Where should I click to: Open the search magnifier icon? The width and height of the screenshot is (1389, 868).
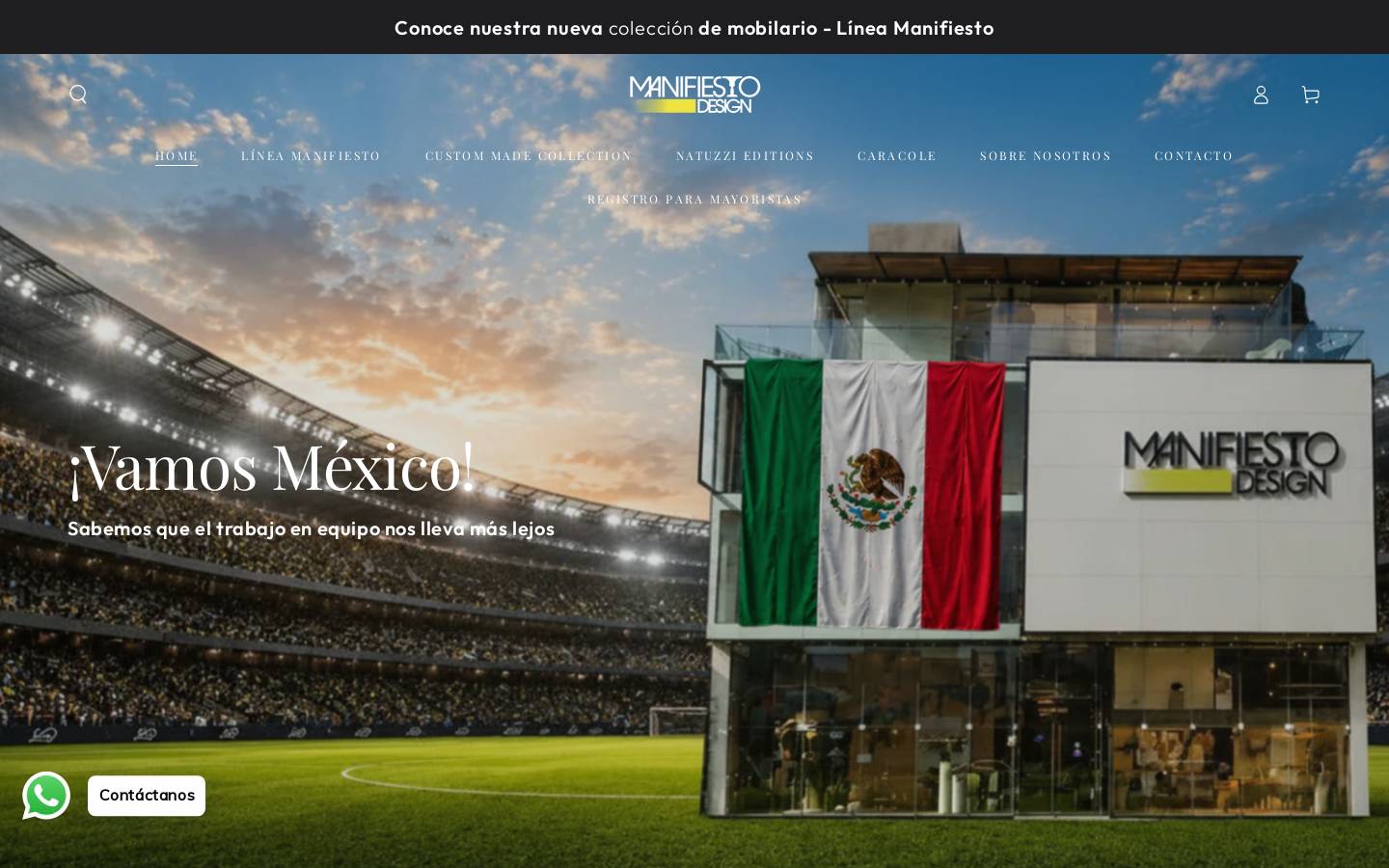[78, 95]
